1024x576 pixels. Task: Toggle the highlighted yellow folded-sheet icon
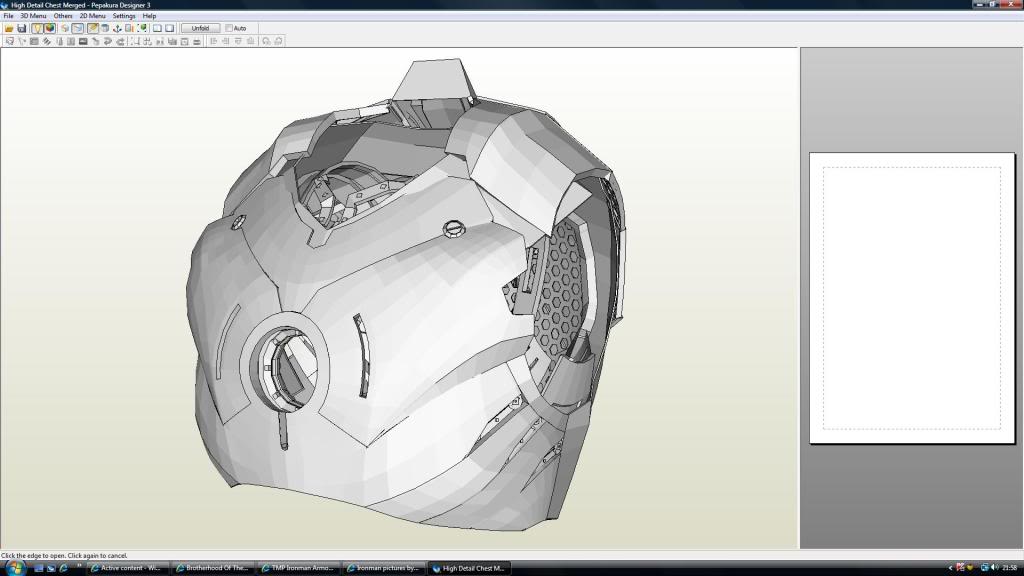pyautogui.click(x=92, y=28)
